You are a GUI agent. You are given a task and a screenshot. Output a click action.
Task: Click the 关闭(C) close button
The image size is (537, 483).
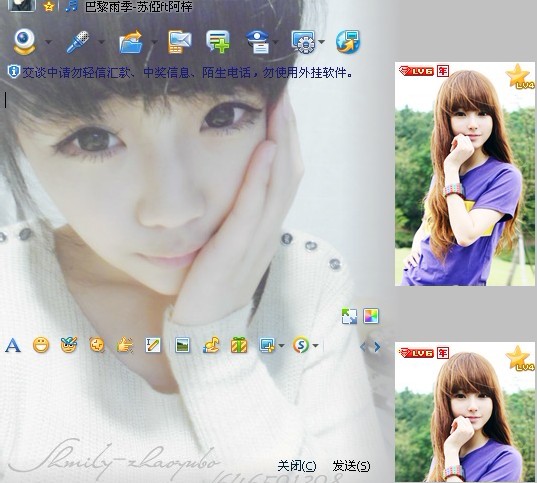pos(297,466)
